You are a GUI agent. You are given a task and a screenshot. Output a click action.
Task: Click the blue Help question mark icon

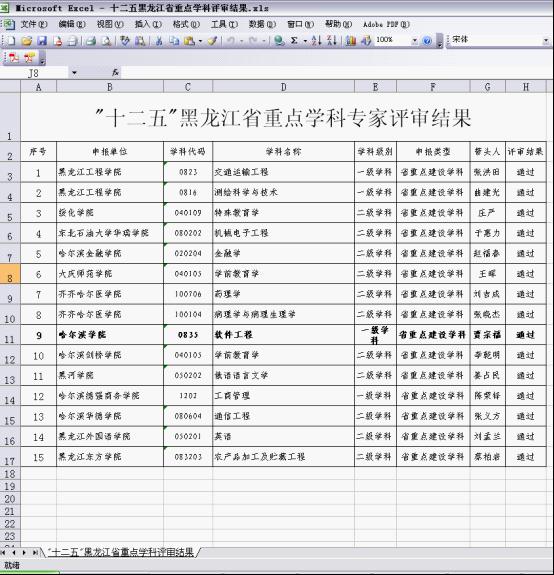[x=427, y=41]
